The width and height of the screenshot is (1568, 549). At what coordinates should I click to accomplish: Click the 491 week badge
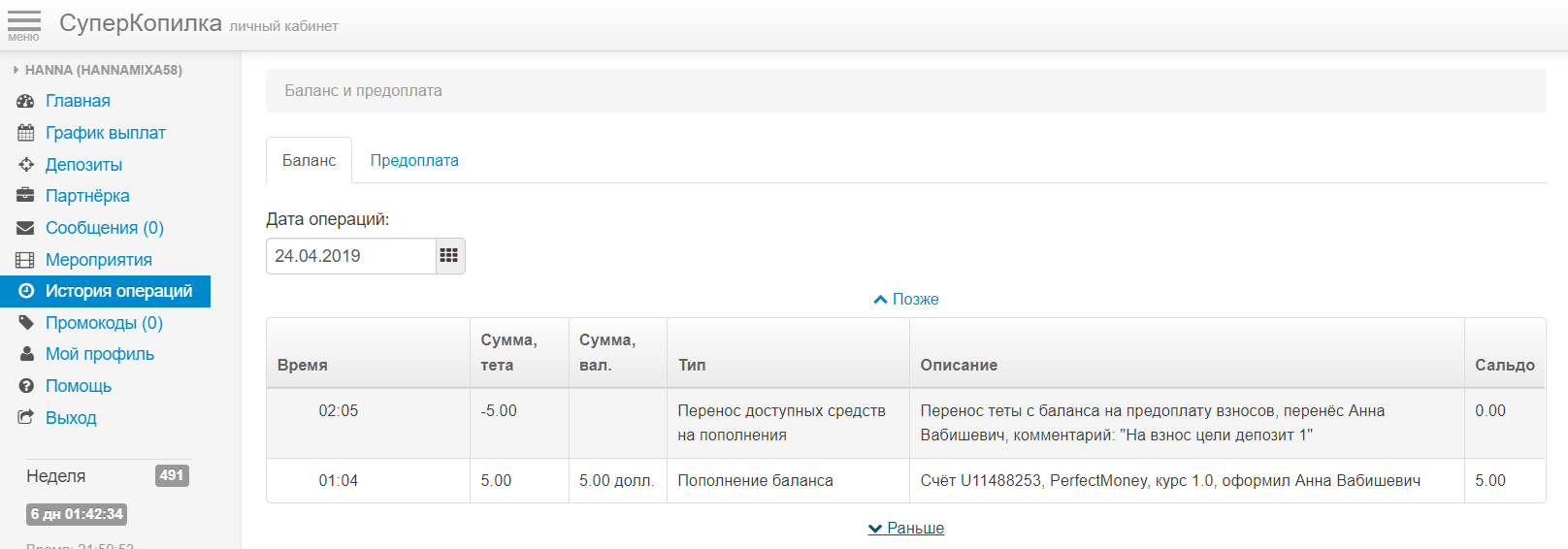click(172, 475)
